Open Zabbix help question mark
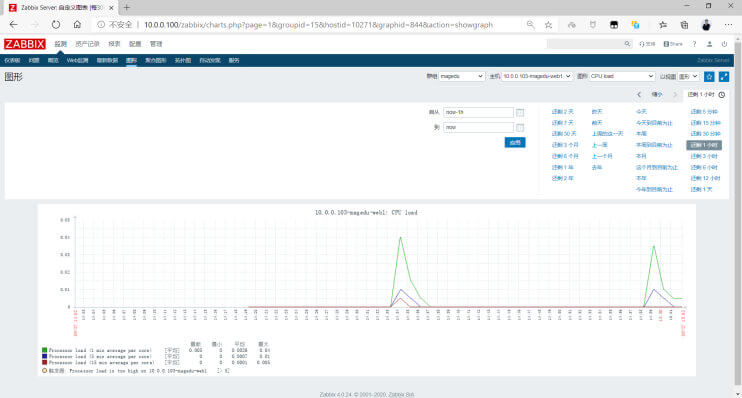This screenshot has width=742, height=398. (694, 44)
